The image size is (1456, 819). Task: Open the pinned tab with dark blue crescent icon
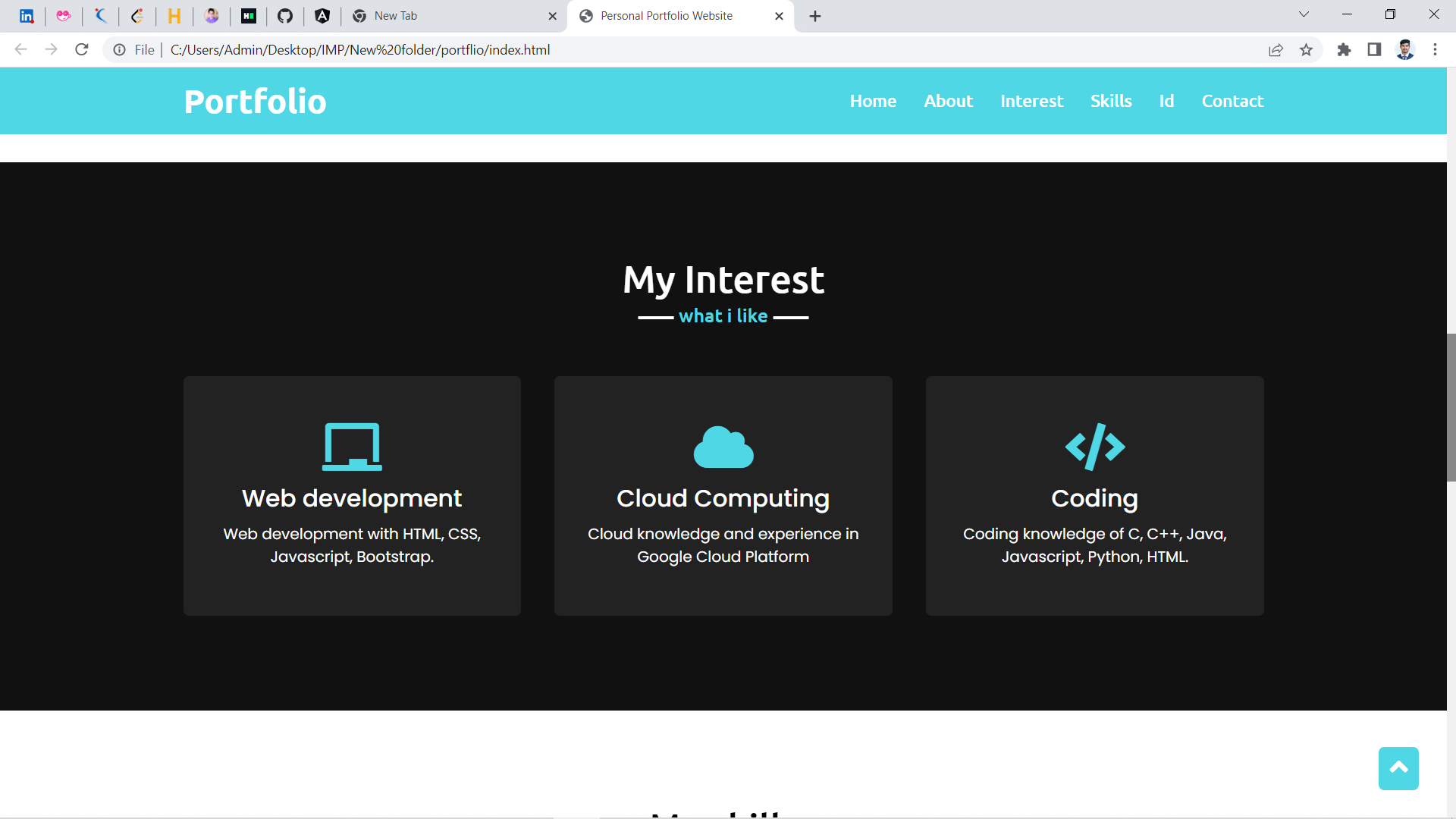coord(101,16)
